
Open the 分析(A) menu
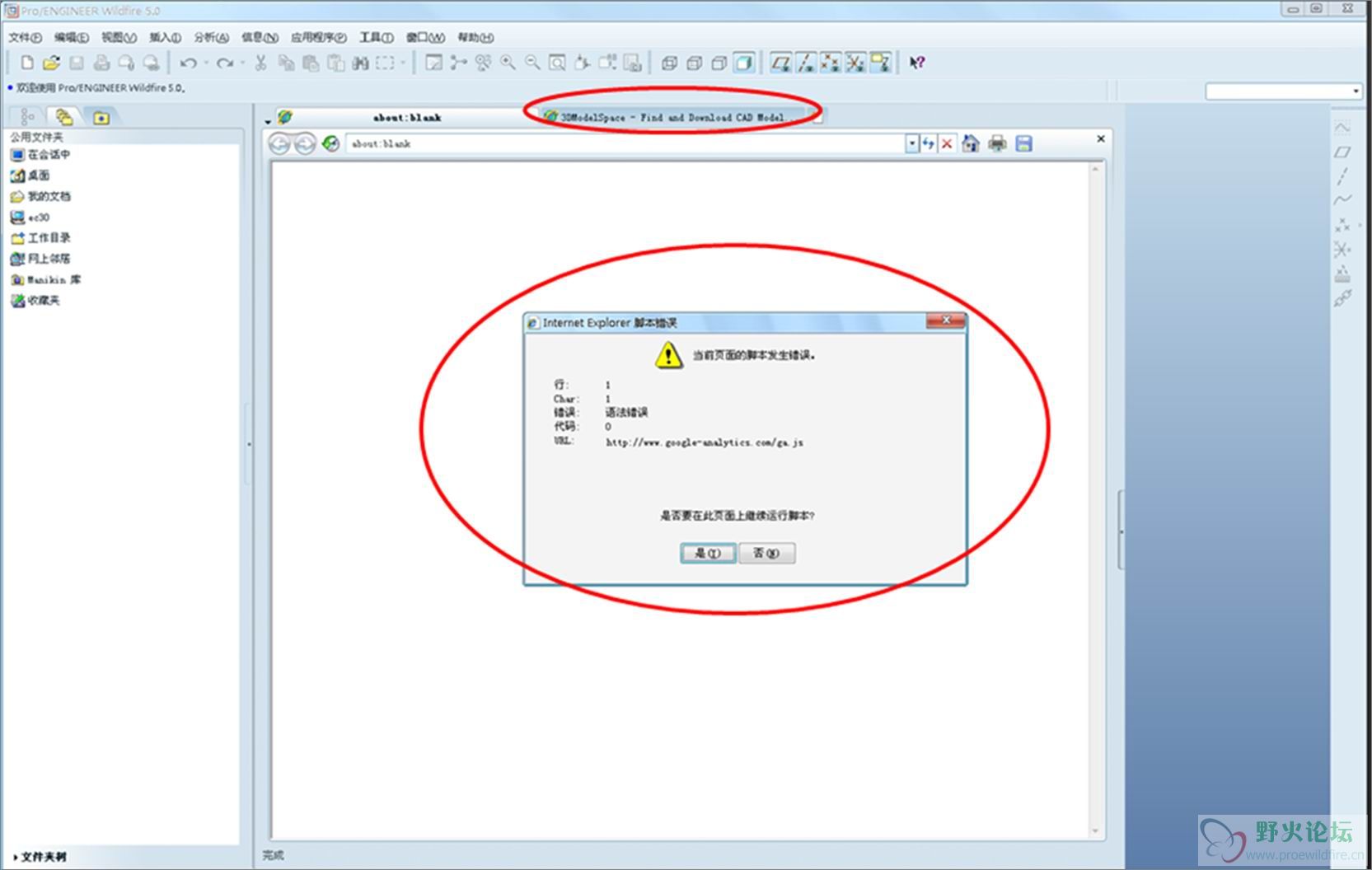pyautogui.click(x=211, y=37)
